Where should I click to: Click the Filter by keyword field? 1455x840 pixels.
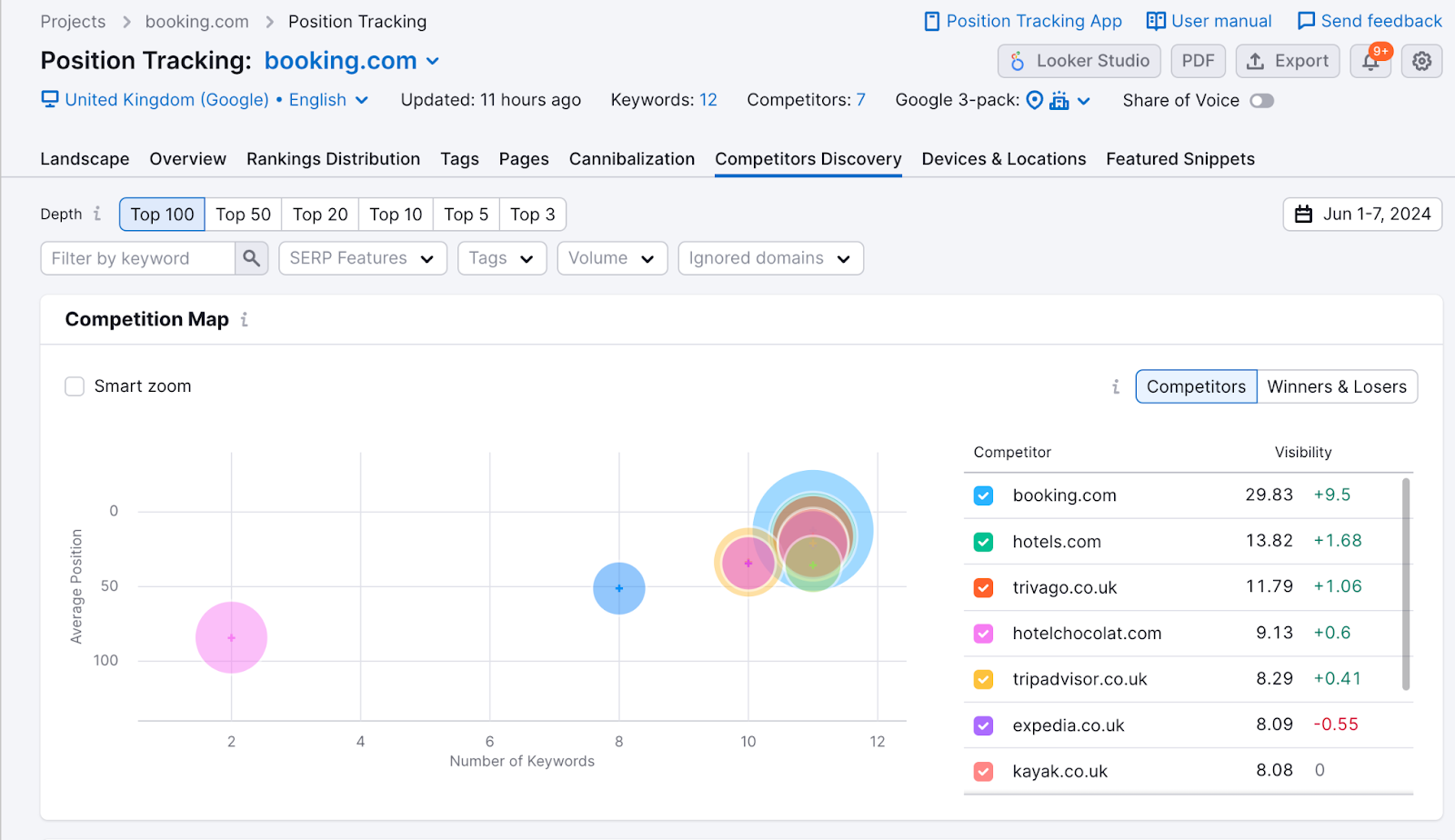(x=137, y=258)
